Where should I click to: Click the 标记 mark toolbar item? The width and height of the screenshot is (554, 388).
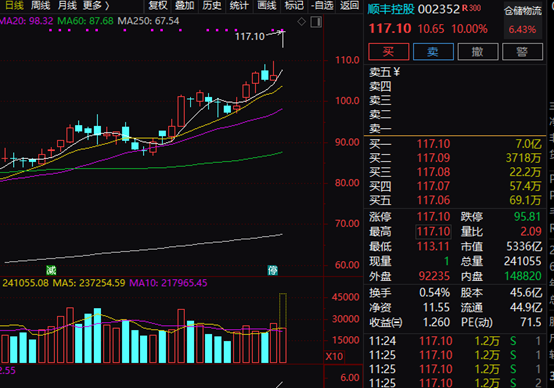(294, 5)
